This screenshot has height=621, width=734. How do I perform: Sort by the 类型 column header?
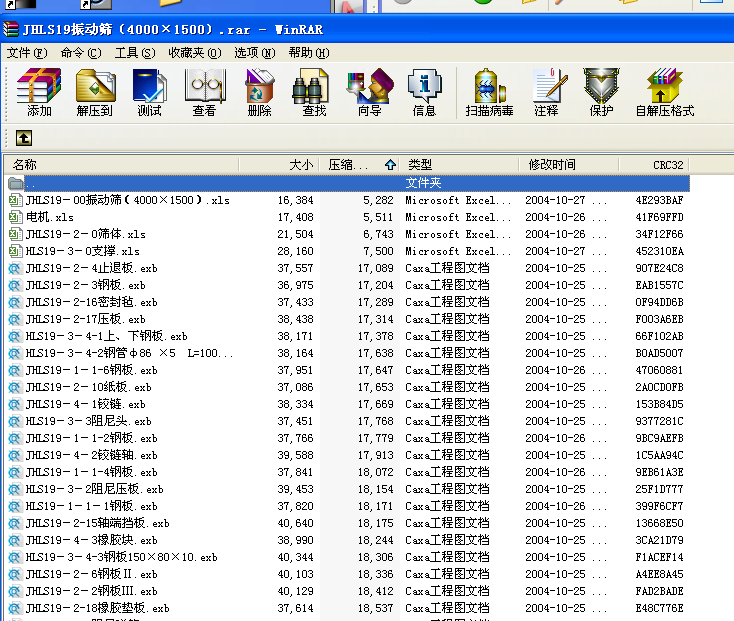coord(459,165)
